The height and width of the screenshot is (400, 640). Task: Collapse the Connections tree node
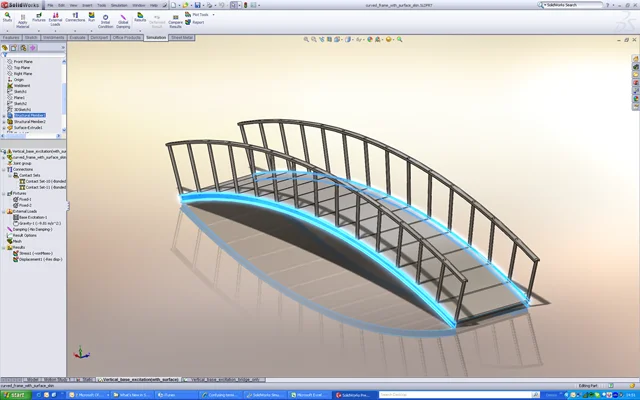click(x=4, y=169)
